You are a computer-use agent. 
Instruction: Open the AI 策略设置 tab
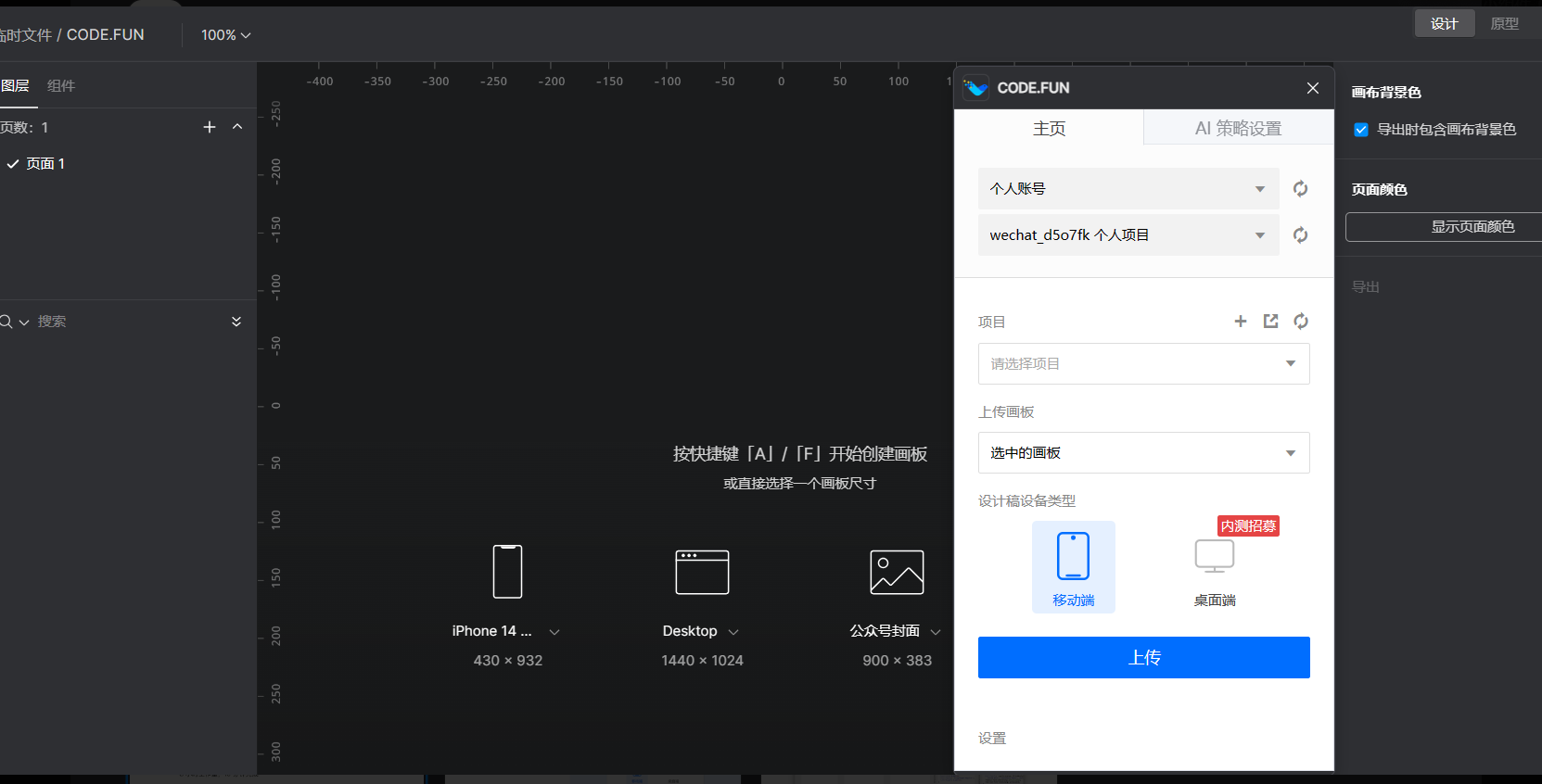1239,128
